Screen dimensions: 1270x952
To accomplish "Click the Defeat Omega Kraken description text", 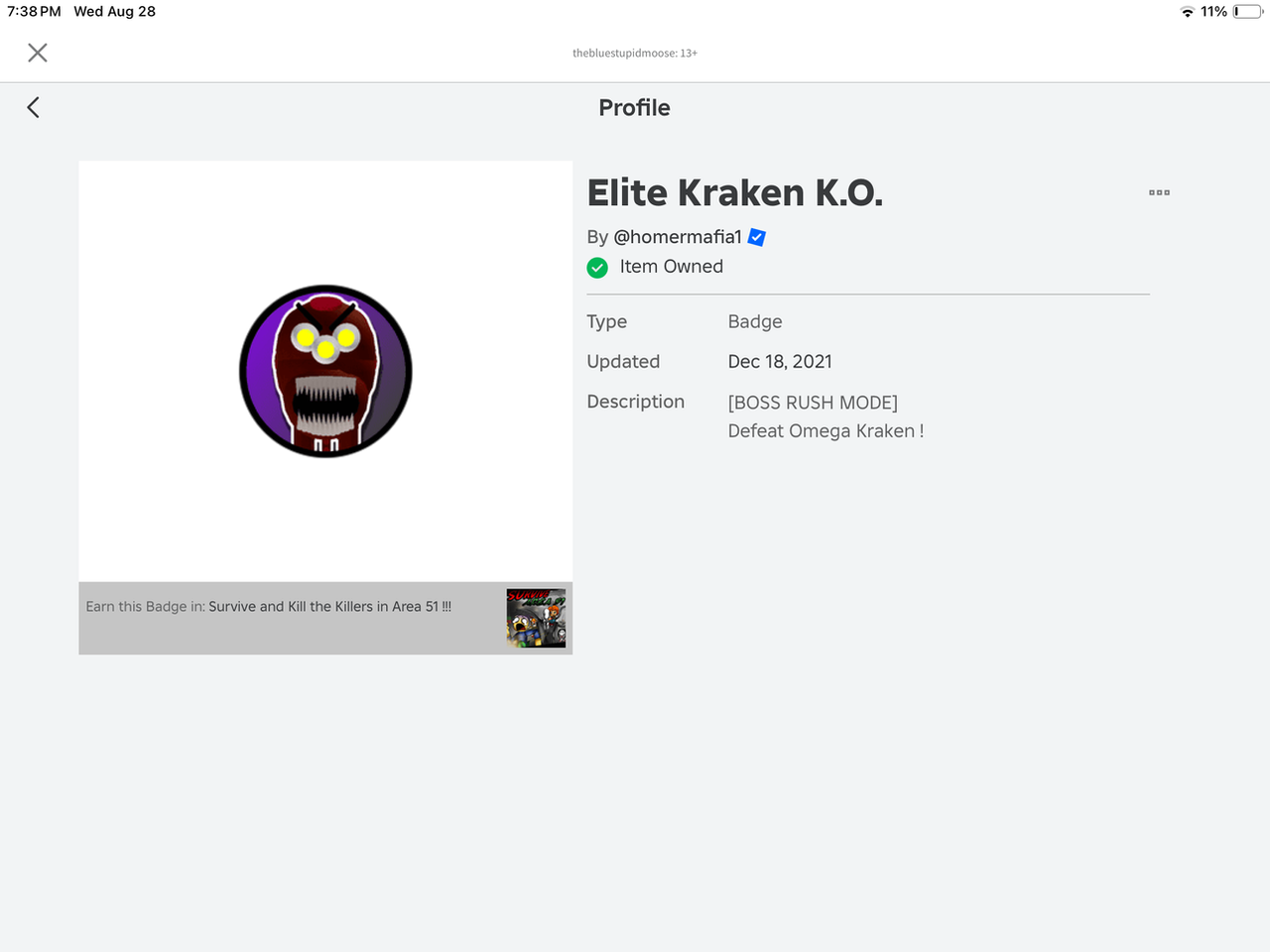I will click(825, 431).
